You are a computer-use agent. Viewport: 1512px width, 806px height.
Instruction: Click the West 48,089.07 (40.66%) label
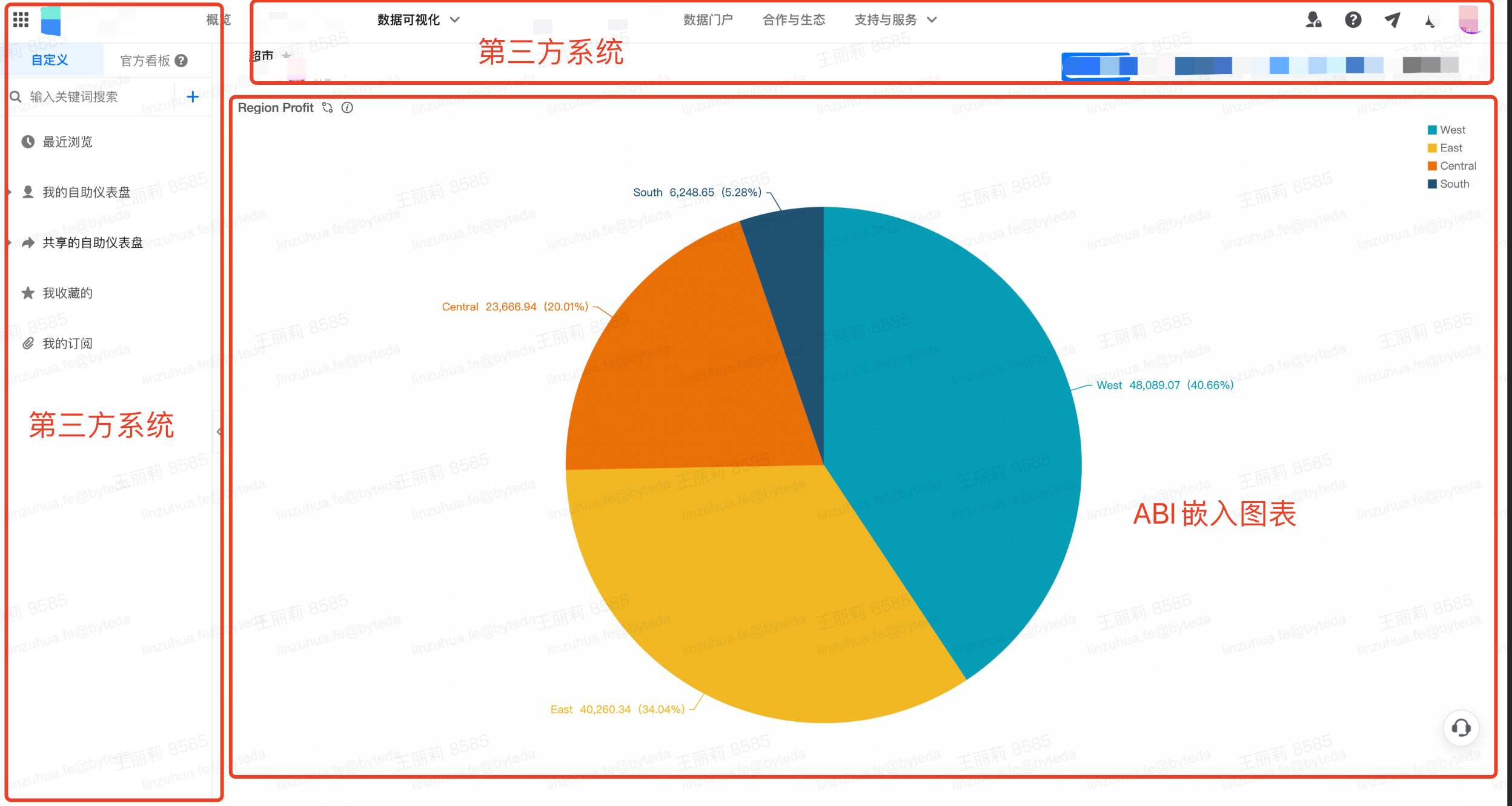click(x=1165, y=385)
